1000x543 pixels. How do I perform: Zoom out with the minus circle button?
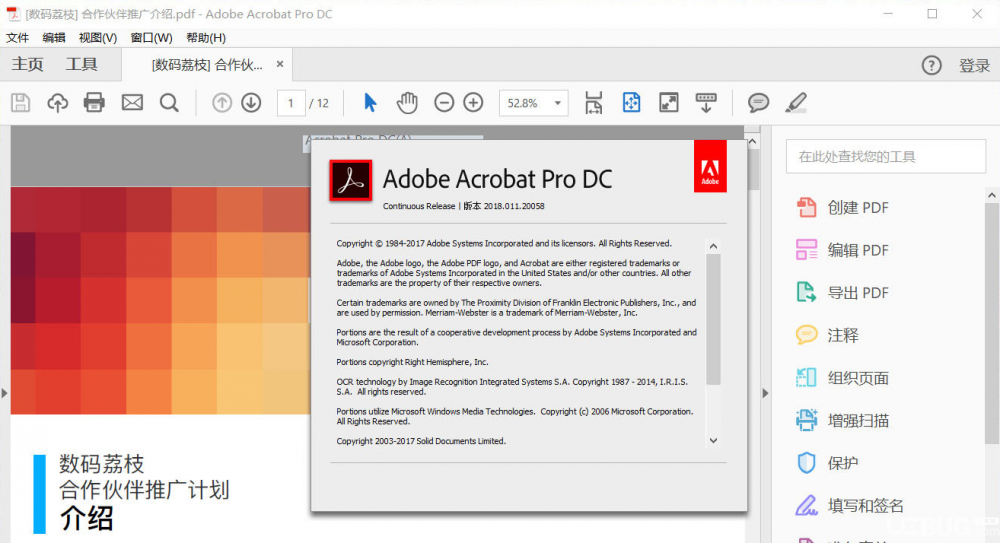(444, 103)
